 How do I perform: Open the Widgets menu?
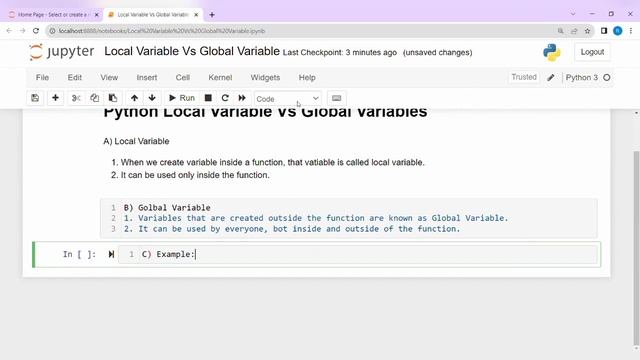(265, 78)
